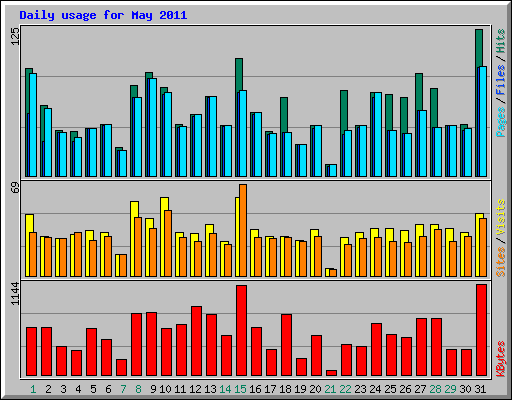Select the yellow Sites bar for day 8
The height and width of the screenshot is (400, 512).
pos(134,210)
